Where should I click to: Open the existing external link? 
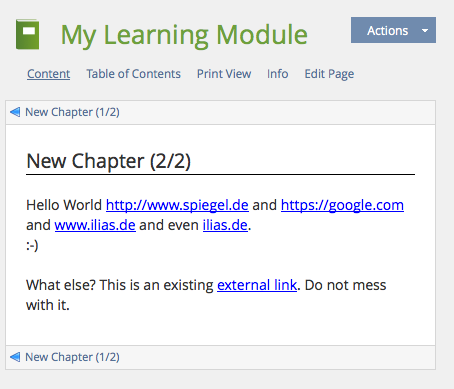click(x=257, y=285)
